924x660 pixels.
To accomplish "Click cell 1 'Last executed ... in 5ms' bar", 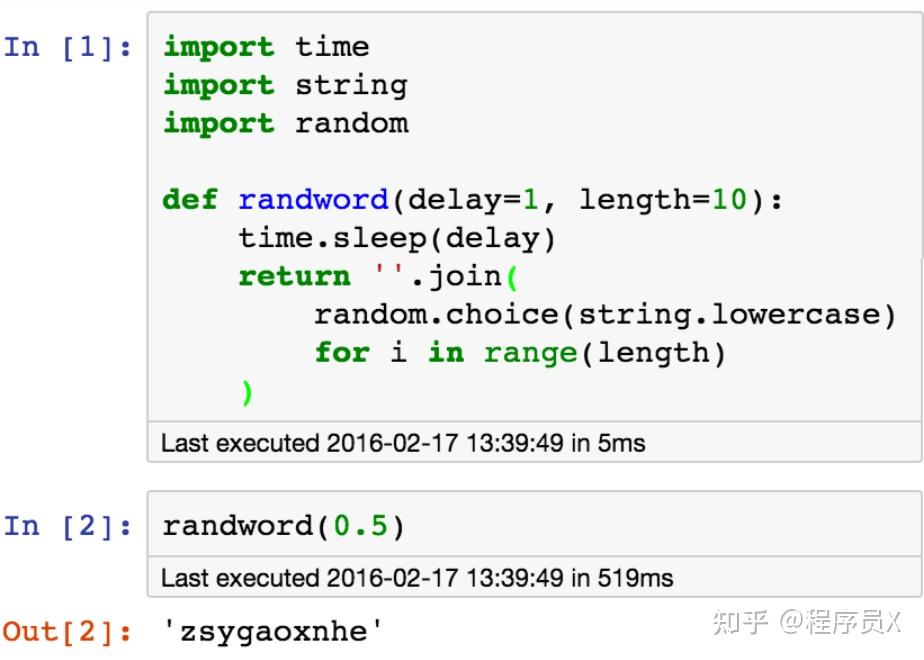I will pos(534,443).
